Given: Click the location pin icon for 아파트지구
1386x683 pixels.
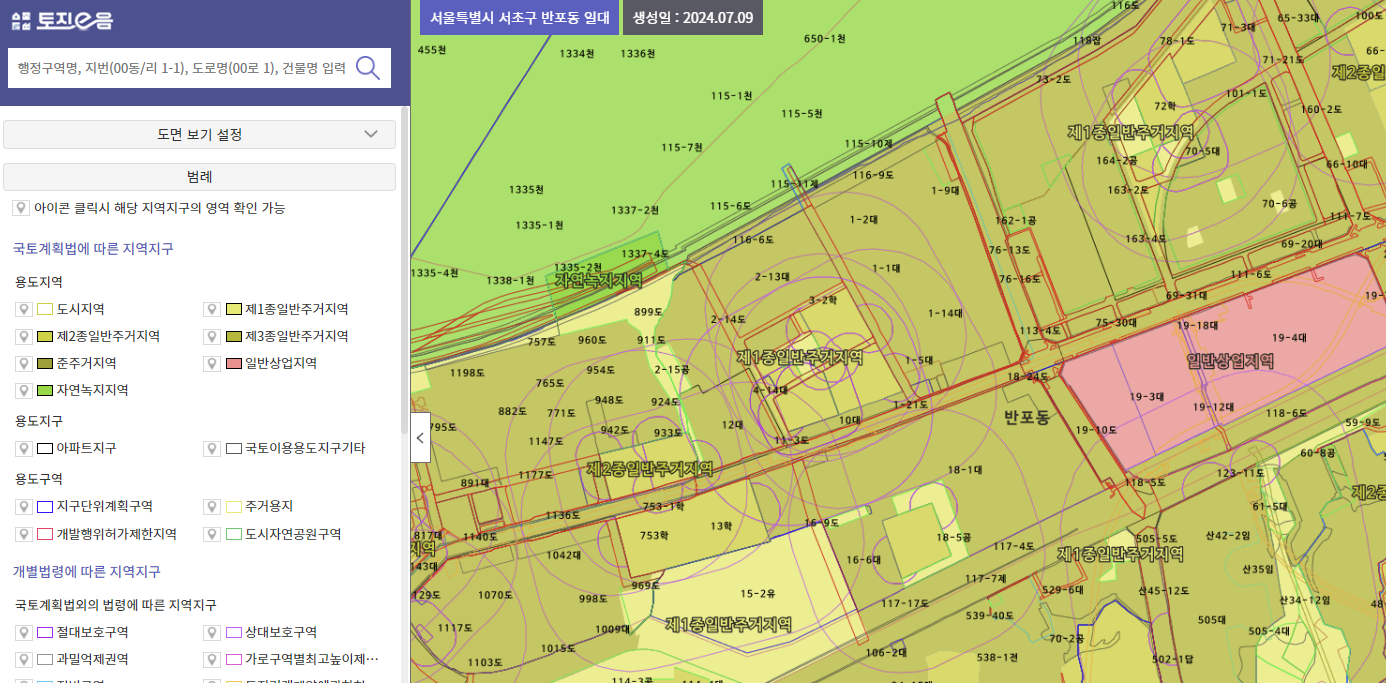Looking at the screenshot, I should [x=22, y=448].
